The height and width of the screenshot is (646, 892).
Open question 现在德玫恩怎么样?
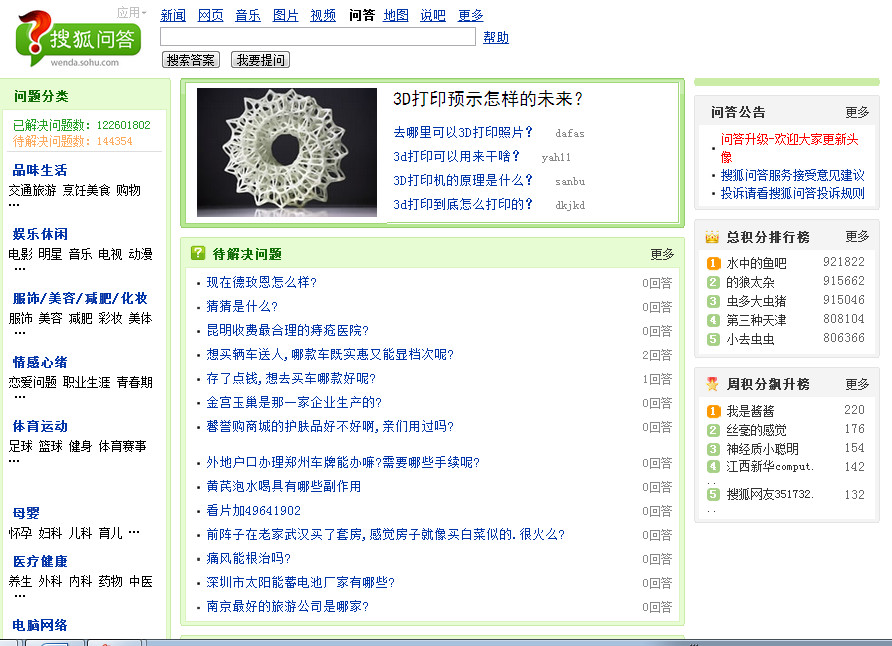(x=262, y=282)
